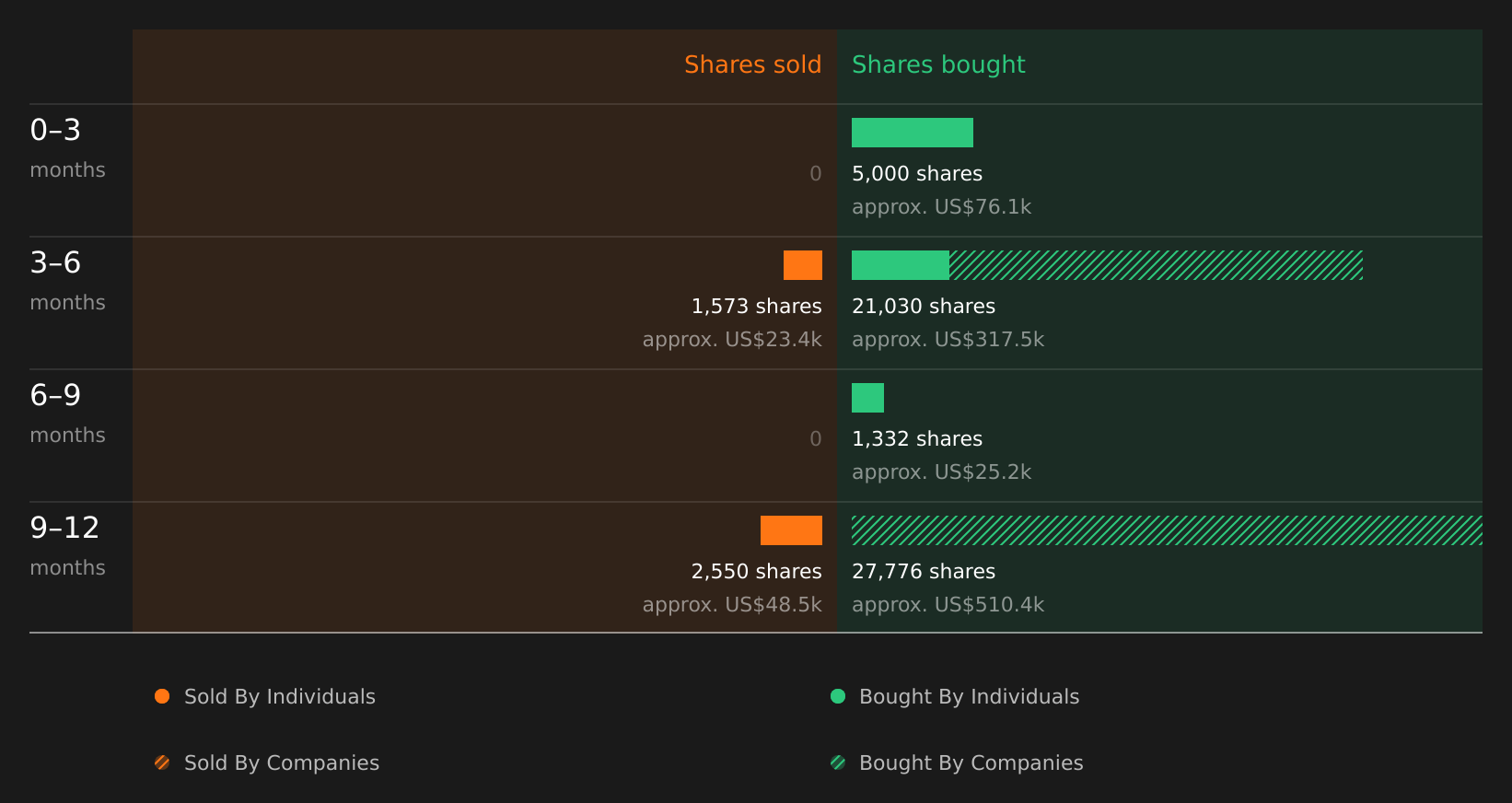
Task: Click the striped green bar for 3–6 months
Action: coord(1156,265)
